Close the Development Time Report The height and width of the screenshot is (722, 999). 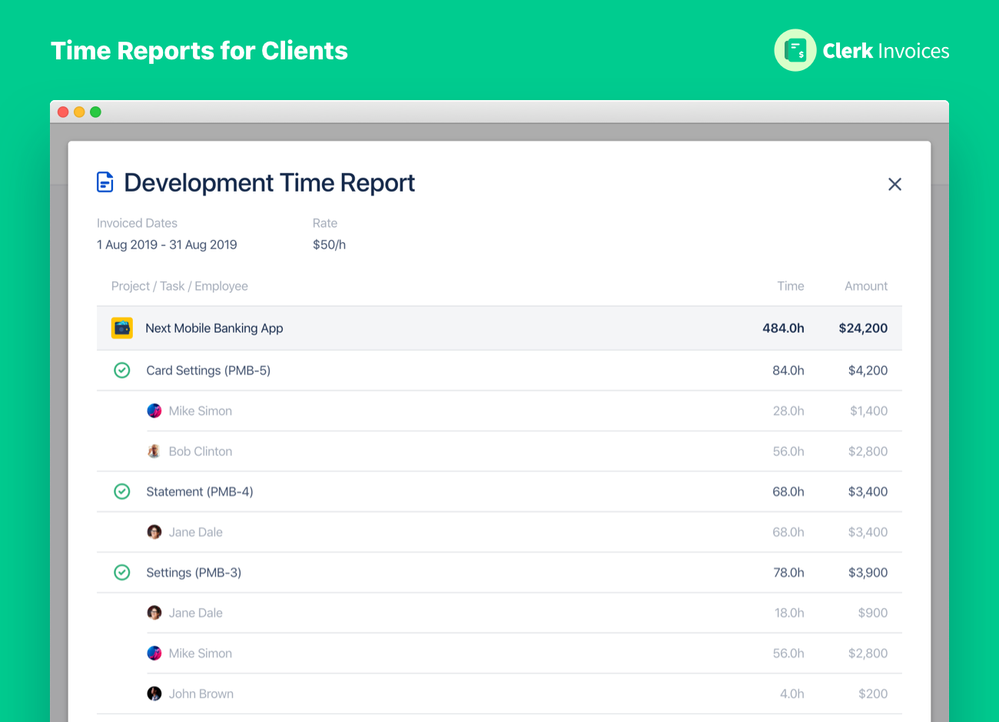click(x=895, y=184)
